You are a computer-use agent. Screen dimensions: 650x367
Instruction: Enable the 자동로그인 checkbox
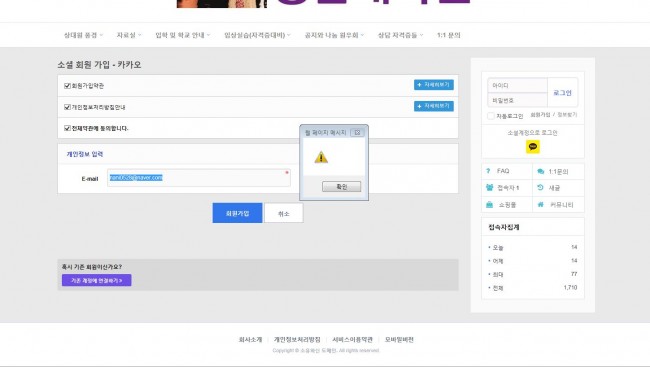491,116
